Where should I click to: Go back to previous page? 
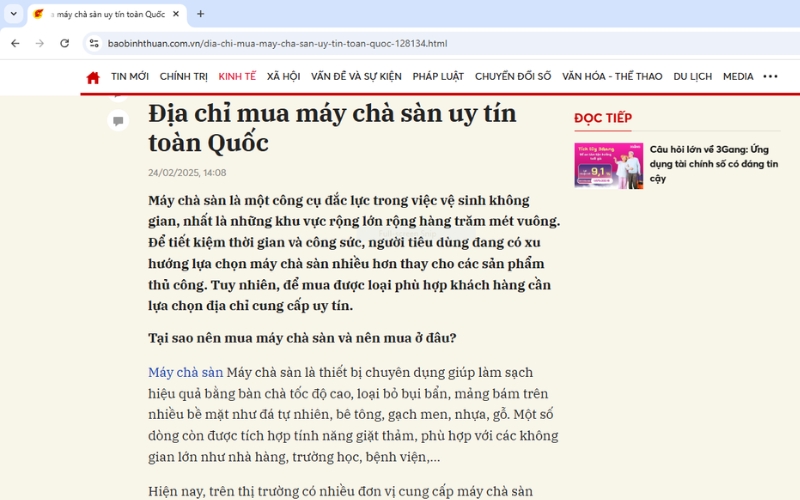tap(15, 43)
